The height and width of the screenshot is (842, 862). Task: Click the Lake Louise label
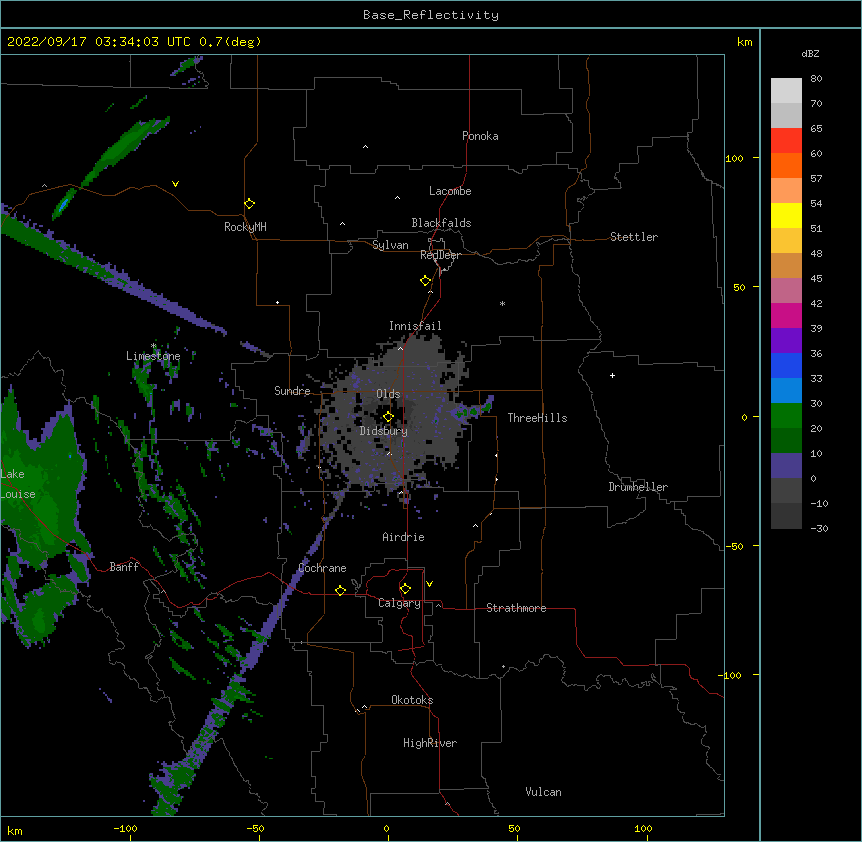click(x=18, y=484)
